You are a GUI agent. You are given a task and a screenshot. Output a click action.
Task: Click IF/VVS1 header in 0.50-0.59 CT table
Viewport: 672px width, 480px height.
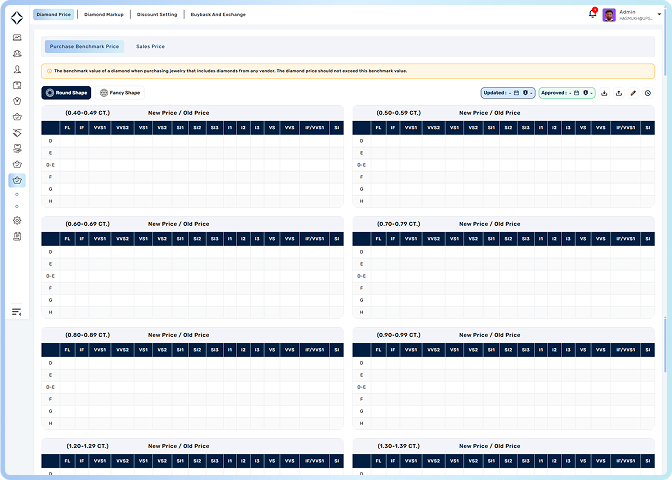click(x=626, y=128)
